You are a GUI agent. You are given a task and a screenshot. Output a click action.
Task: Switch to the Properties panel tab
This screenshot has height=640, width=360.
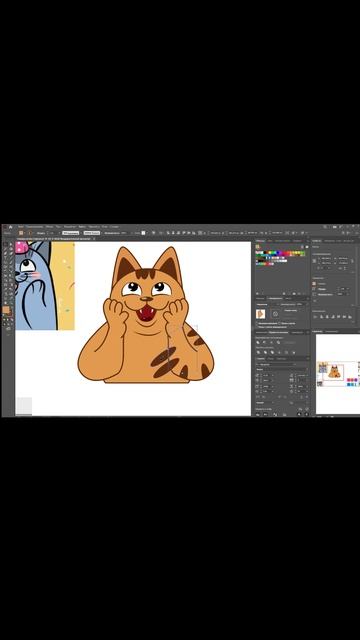tap(317, 241)
